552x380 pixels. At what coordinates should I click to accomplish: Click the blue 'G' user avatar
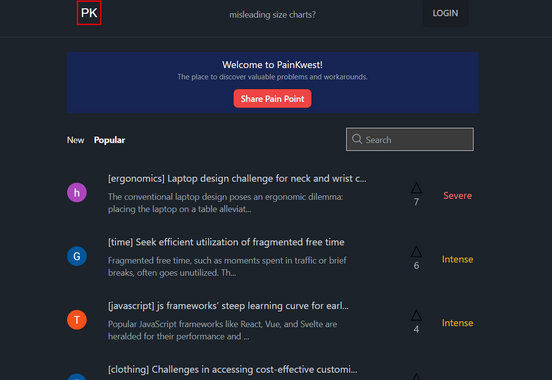tap(77, 256)
